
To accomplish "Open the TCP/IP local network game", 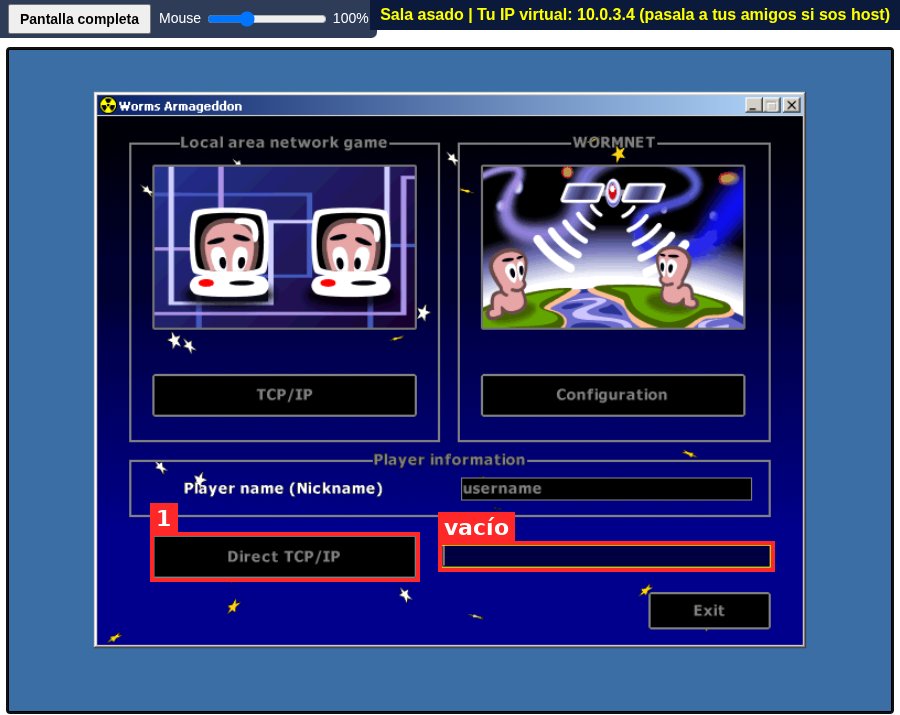I will (x=285, y=395).
